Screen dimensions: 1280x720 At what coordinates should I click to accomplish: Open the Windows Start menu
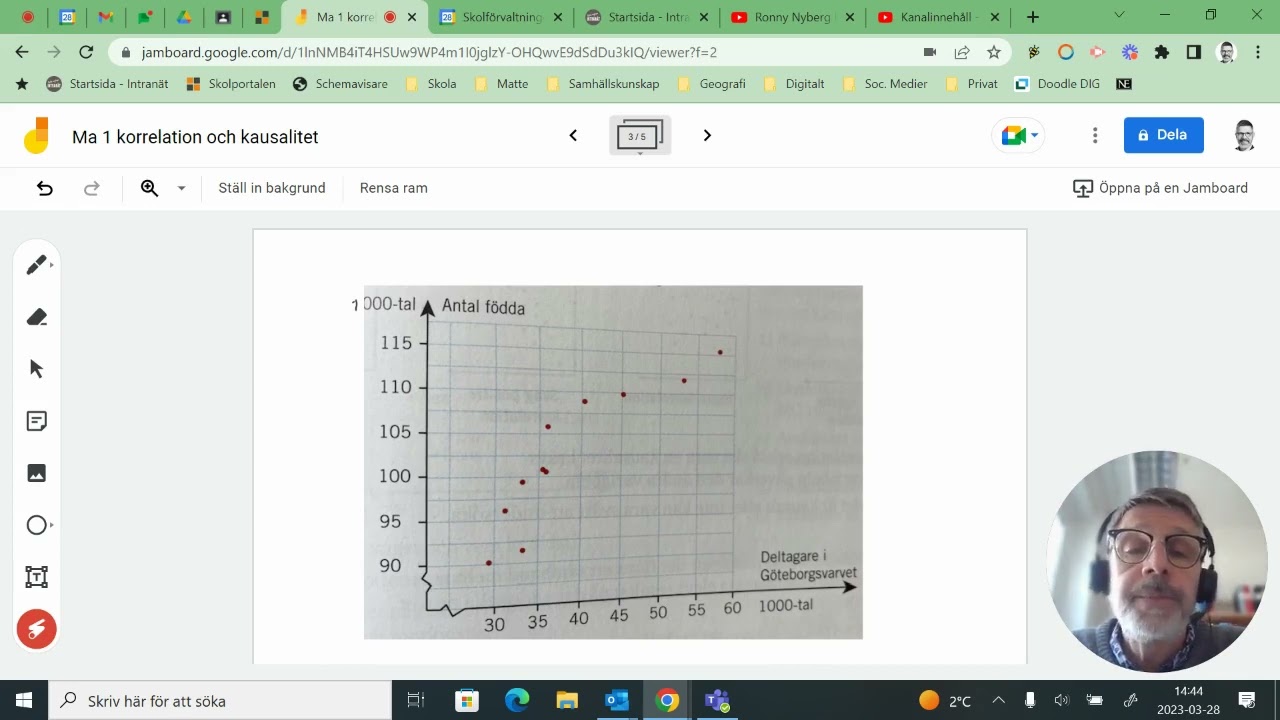24,700
